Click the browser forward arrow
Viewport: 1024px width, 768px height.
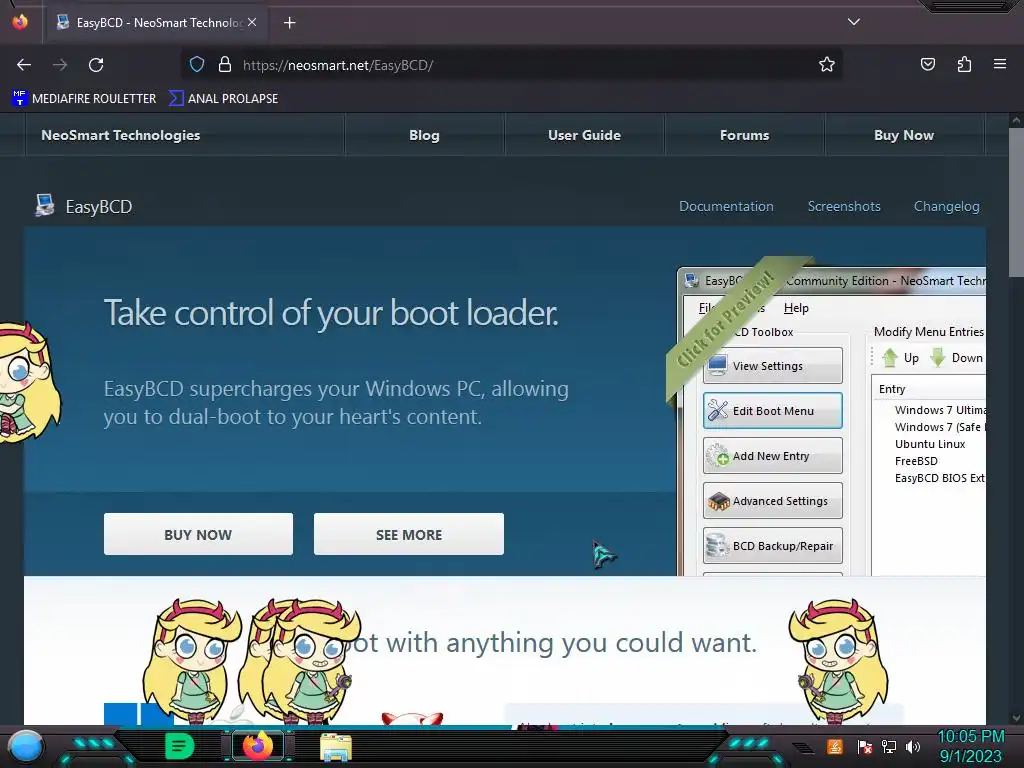pyautogui.click(x=60, y=65)
